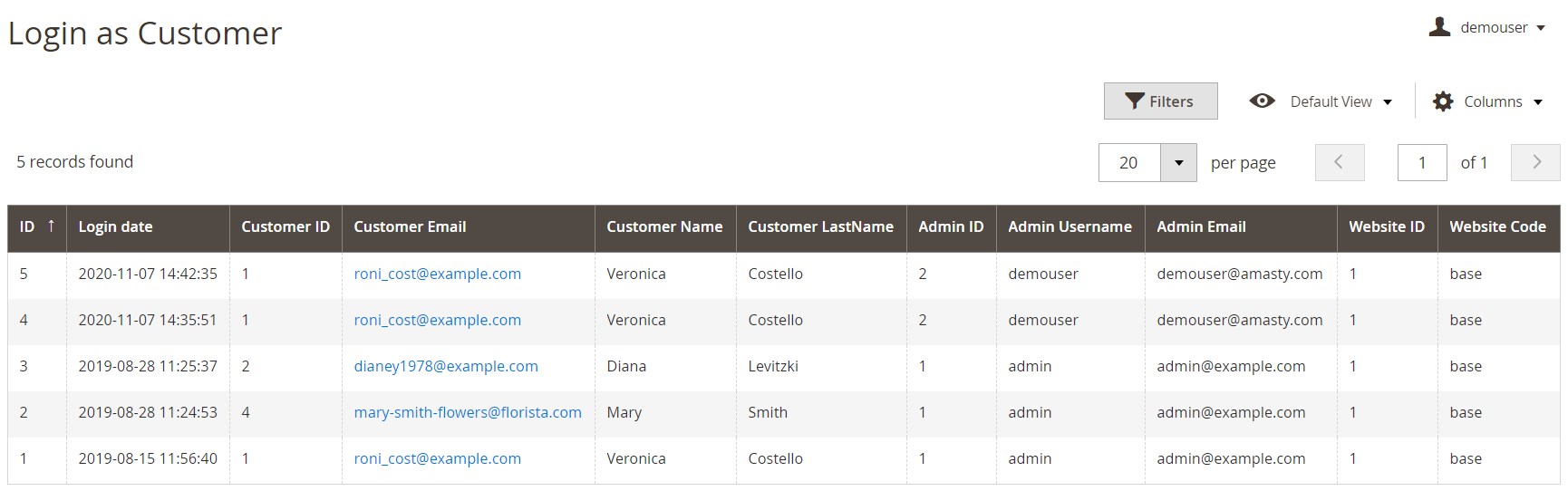Click the gear icon for Columns
This screenshot has width=1568, height=491.
[1443, 101]
